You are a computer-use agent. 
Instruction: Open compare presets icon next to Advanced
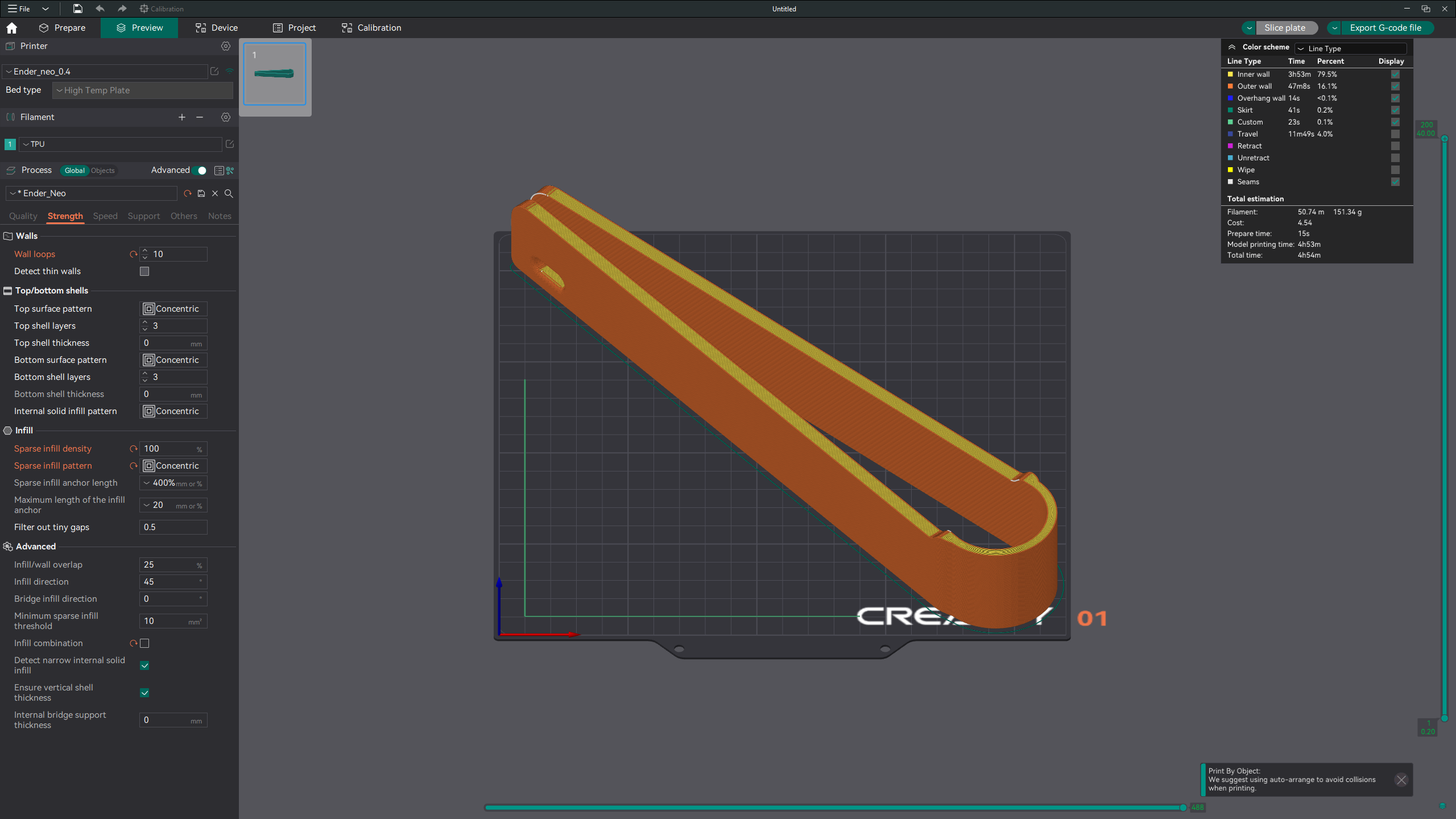point(230,171)
